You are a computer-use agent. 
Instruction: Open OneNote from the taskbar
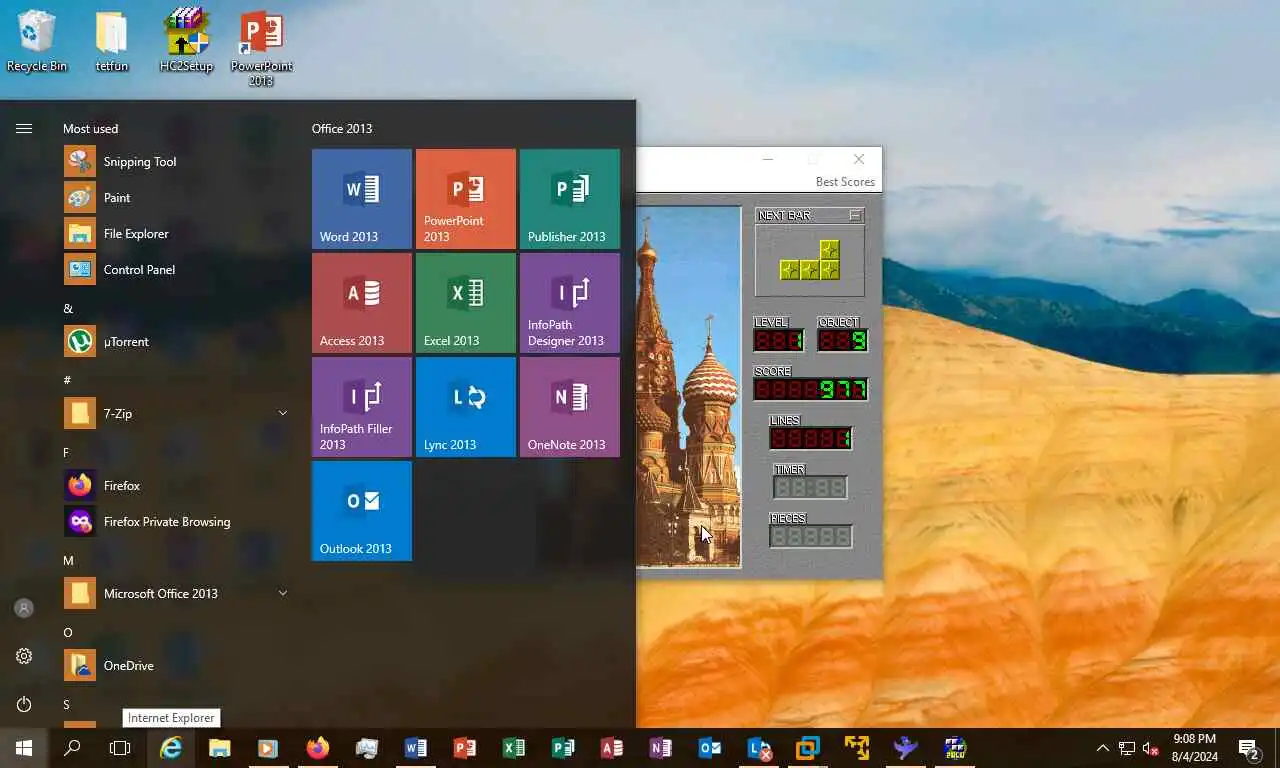click(x=661, y=748)
